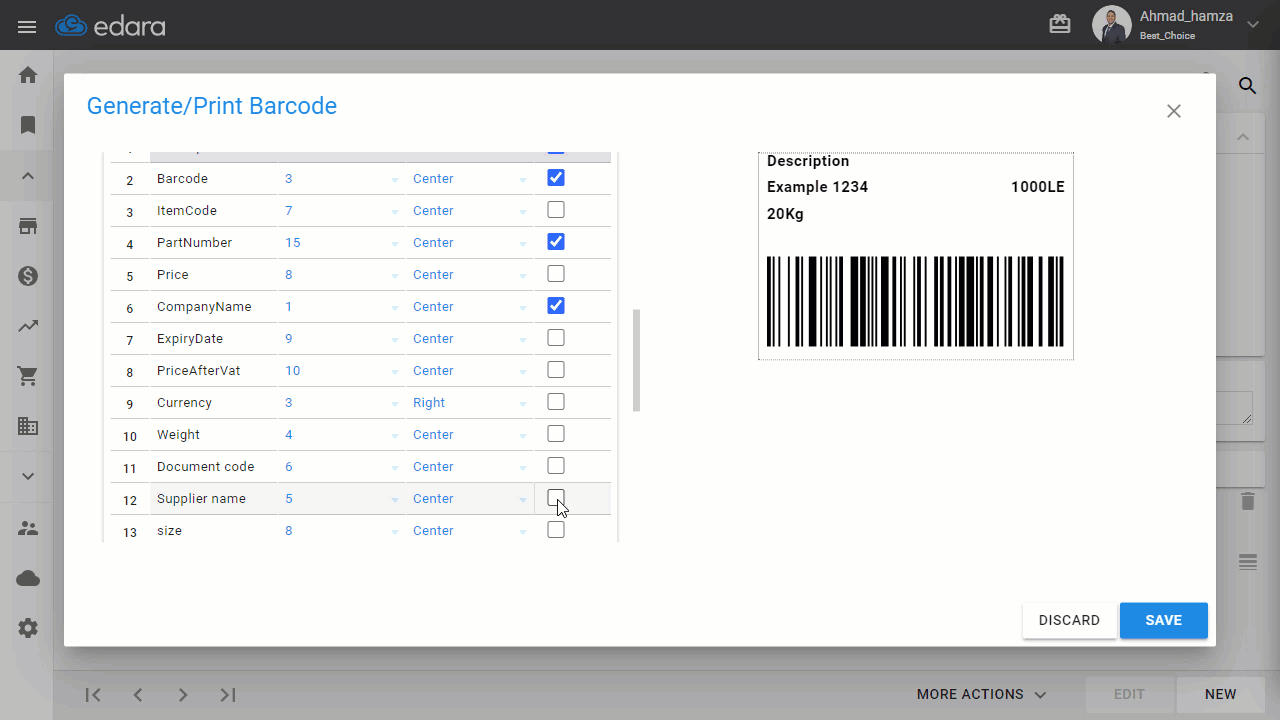Open the store icon in the sidebar
Screen dimensions: 1280x720
(28, 226)
